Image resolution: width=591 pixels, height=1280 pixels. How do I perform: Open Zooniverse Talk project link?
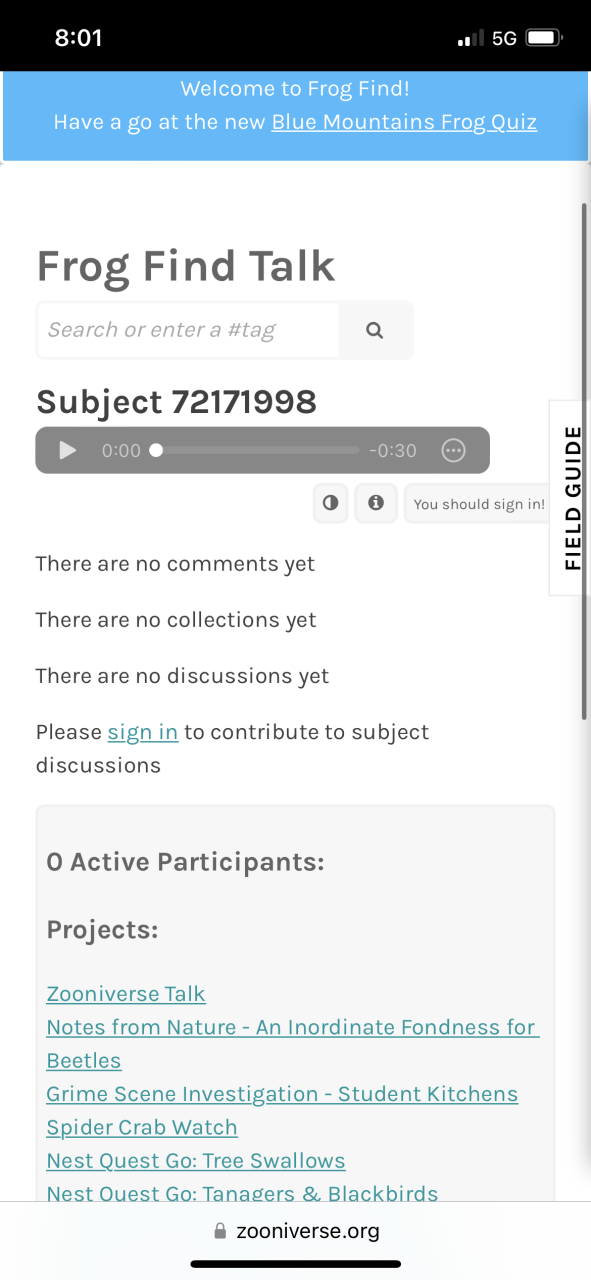126,994
